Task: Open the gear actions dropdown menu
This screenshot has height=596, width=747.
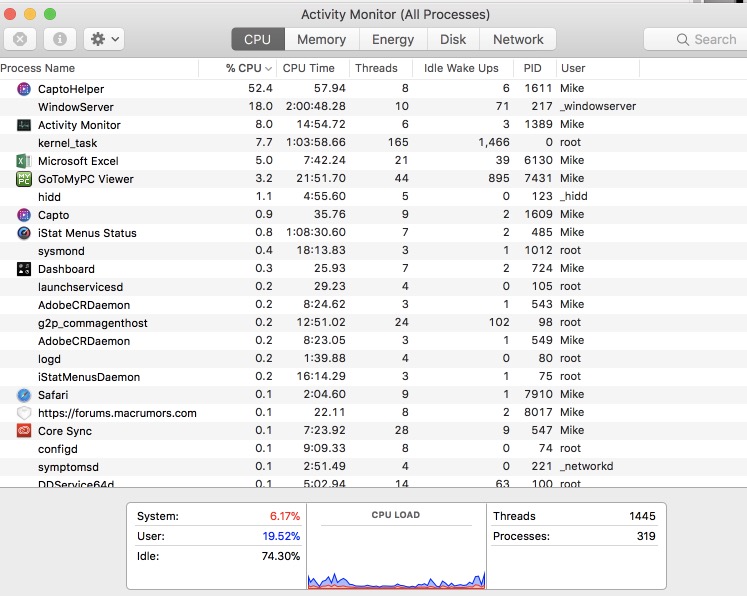Action: [x=104, y=39]
